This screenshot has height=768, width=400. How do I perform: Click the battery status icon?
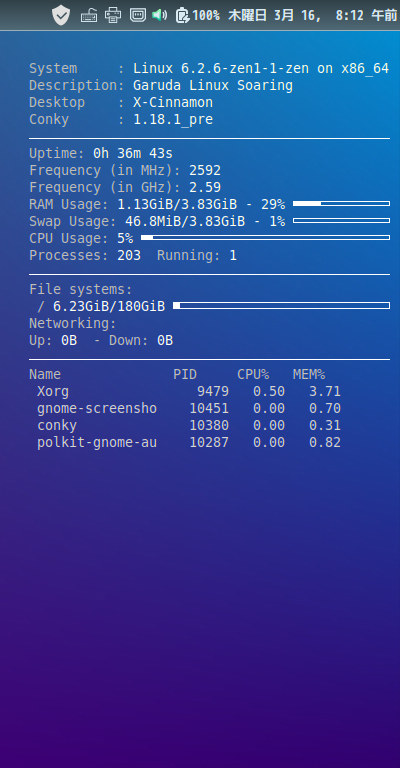pyautogui.click(x=183, y=15)
